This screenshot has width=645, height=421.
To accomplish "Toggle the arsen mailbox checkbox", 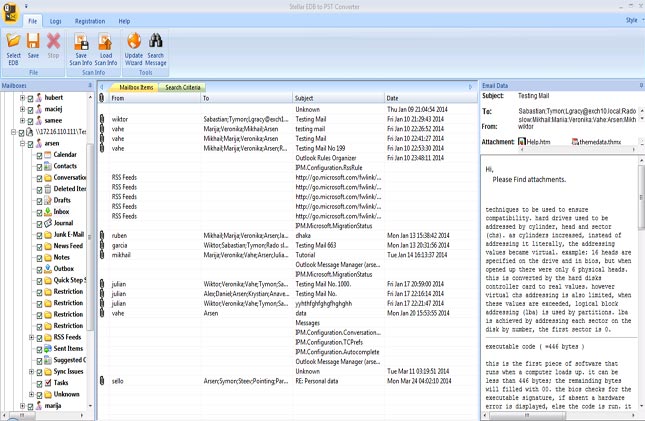I will (x=30, y=144).
